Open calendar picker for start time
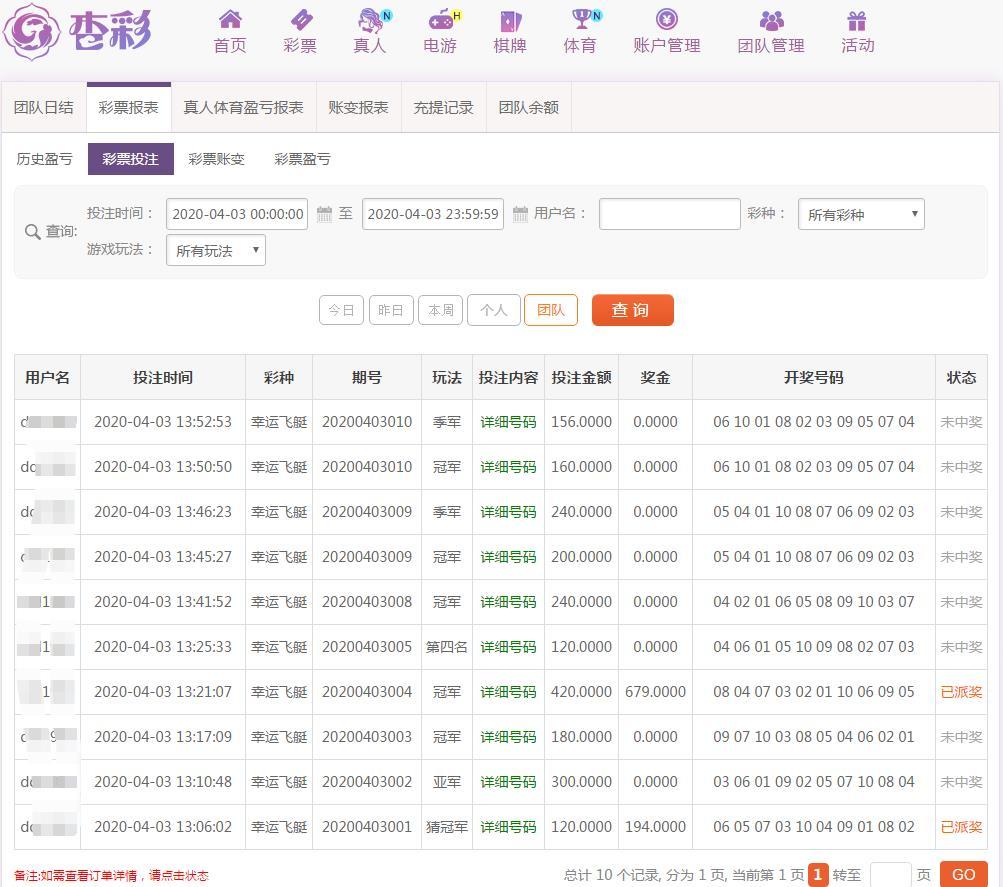Image resolution: width=1003 pixels, height=887 pixels. 324,214
